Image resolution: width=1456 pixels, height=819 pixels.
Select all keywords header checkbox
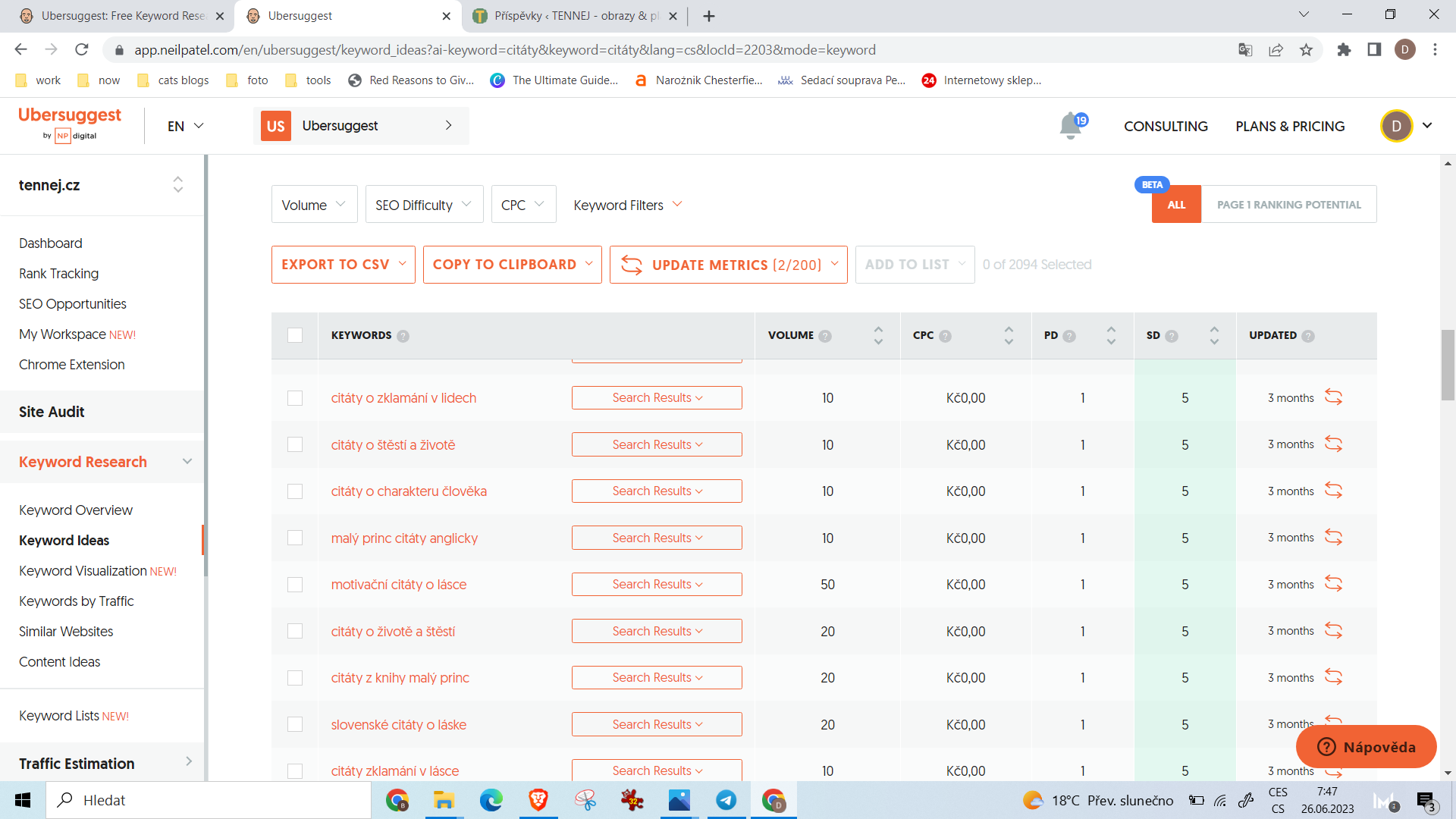pyautogui.click(x=295, y=335)
